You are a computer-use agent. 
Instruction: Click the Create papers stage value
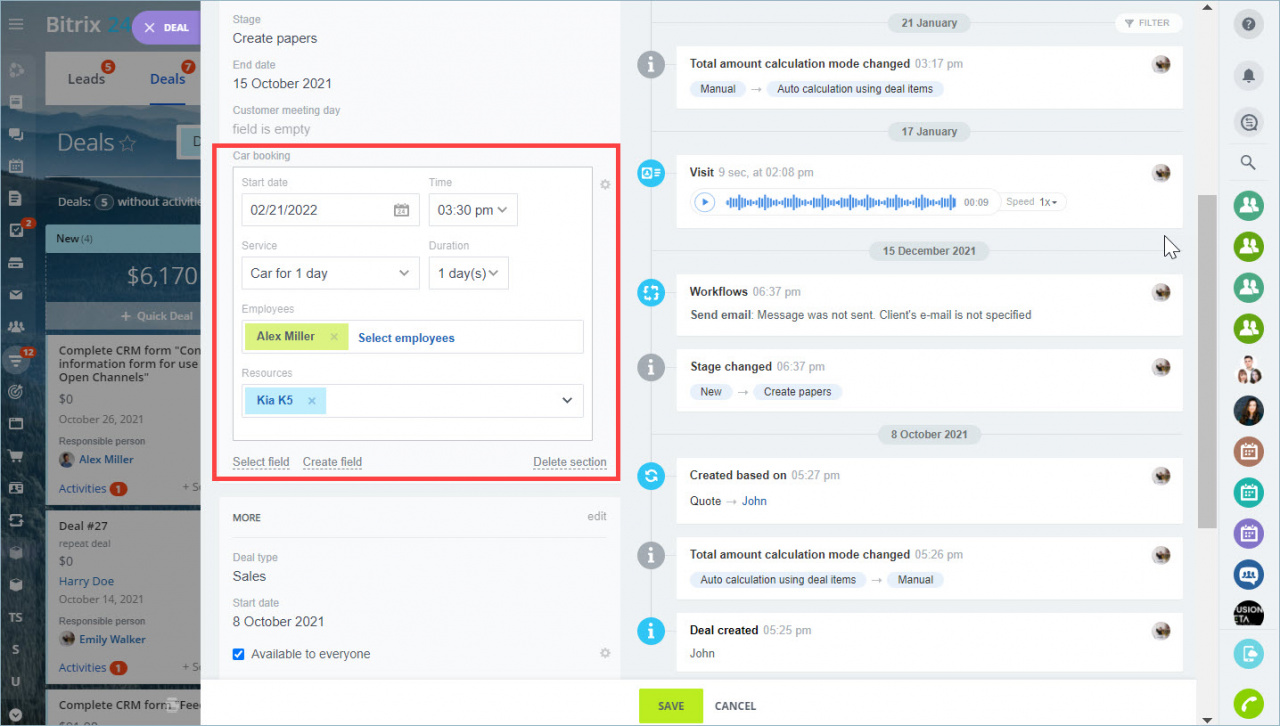coord(275,38)
